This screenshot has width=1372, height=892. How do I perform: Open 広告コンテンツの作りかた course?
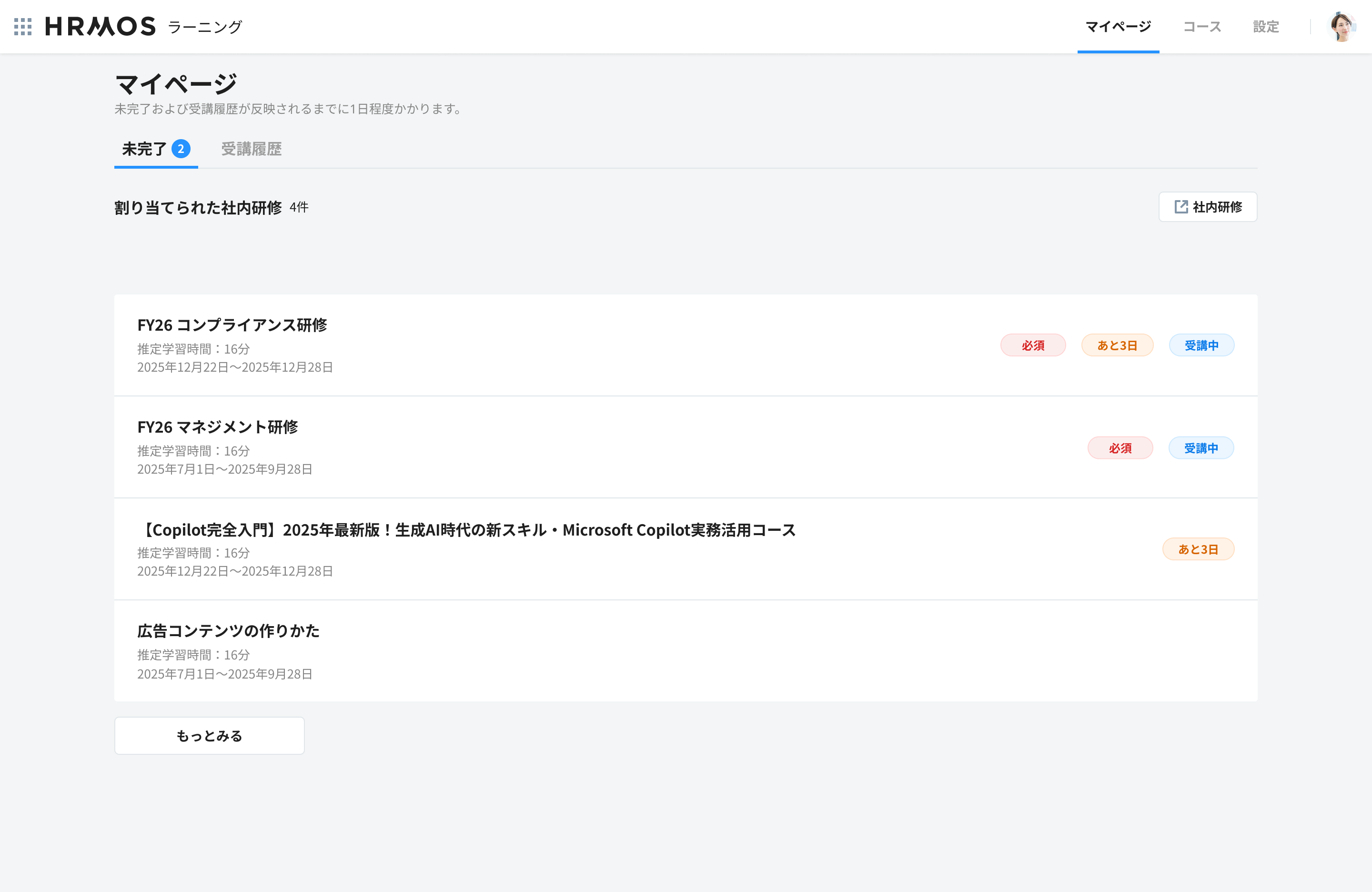pos(228,631)
